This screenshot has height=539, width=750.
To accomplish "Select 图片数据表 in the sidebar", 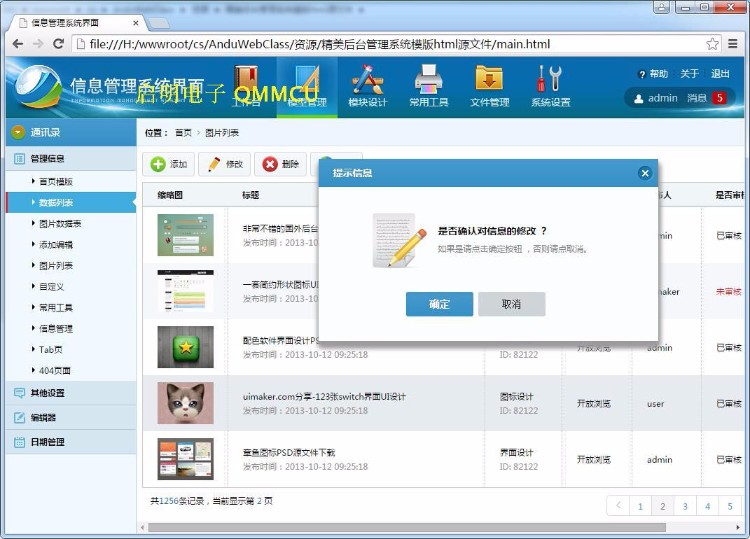I will 60,224.
